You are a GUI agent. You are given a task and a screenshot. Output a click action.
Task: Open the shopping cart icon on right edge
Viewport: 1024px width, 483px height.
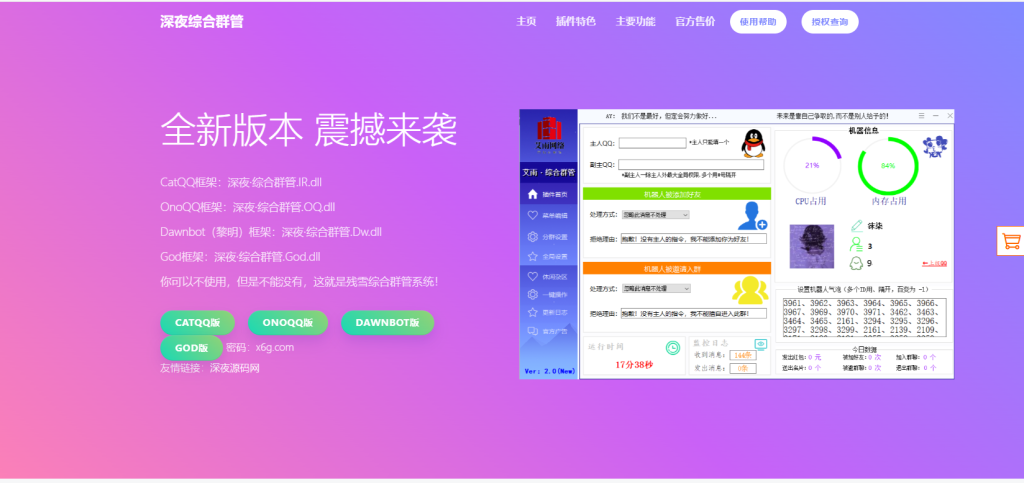(x=1010, y=240)
